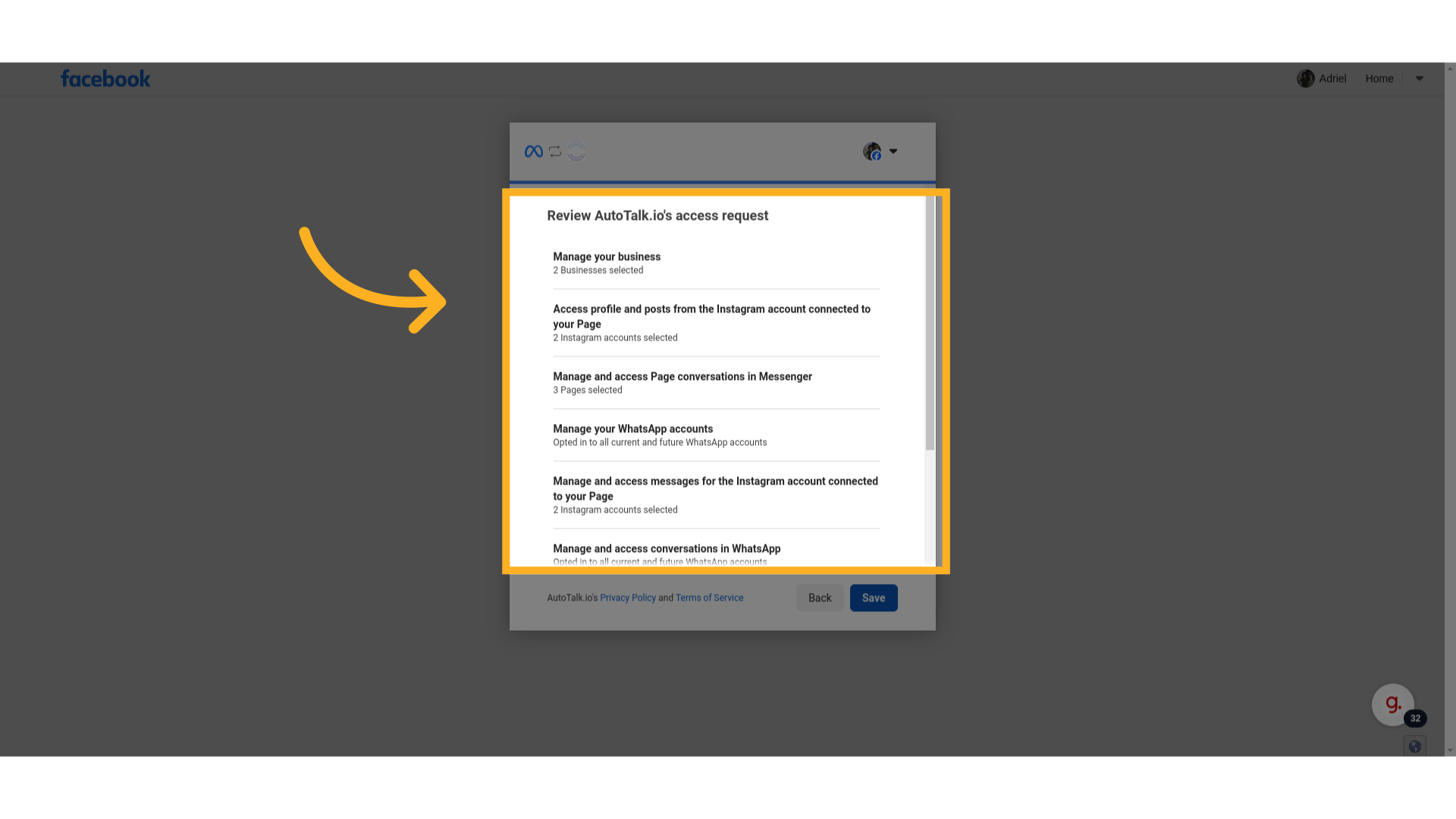Image resolution: width=1456 pixels, height=819 pixels.
Task: Open the account dropdown arrow next to Home
Action: (x=1419, y=79)
